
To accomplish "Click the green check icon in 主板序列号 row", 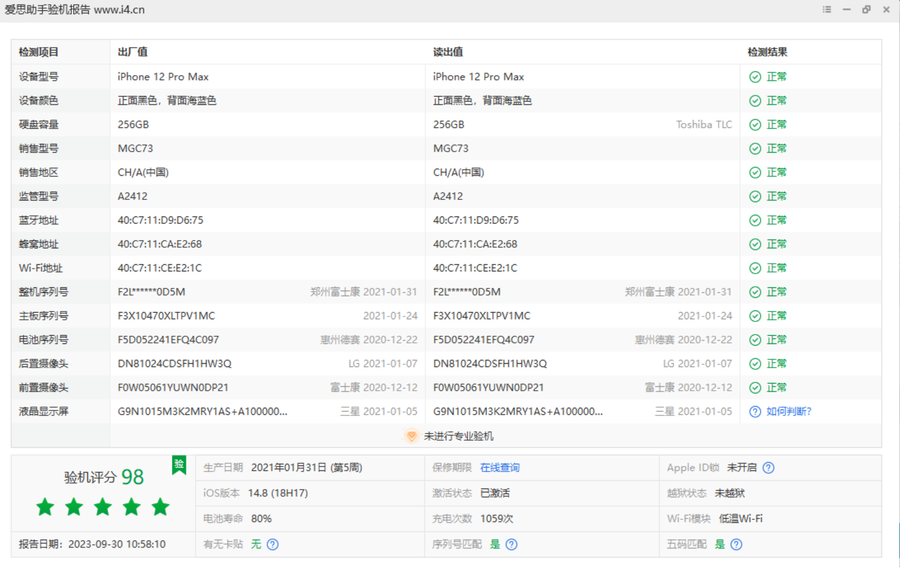I will [x=755, y=316].
